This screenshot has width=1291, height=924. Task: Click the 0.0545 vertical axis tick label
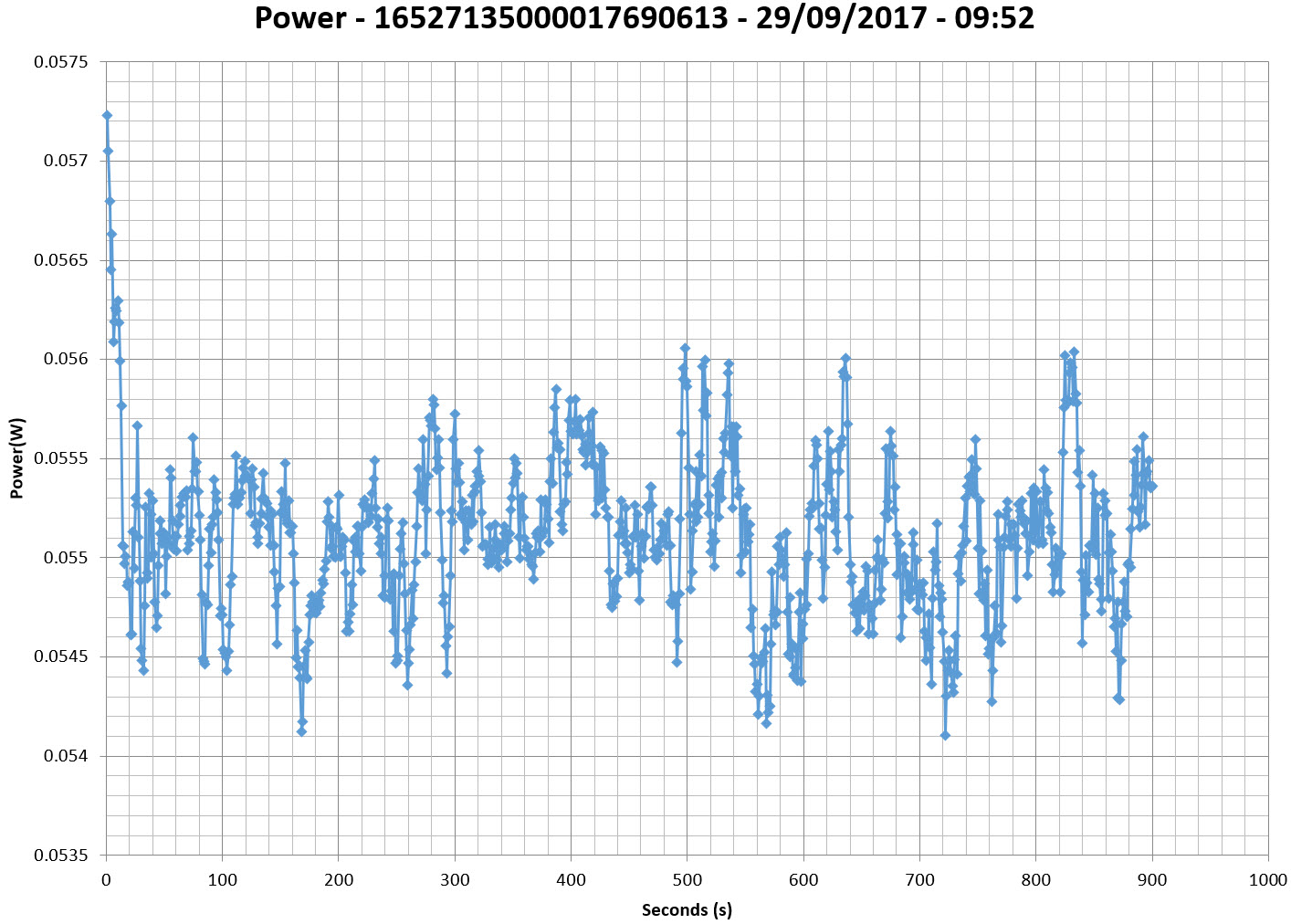point(61,656)
